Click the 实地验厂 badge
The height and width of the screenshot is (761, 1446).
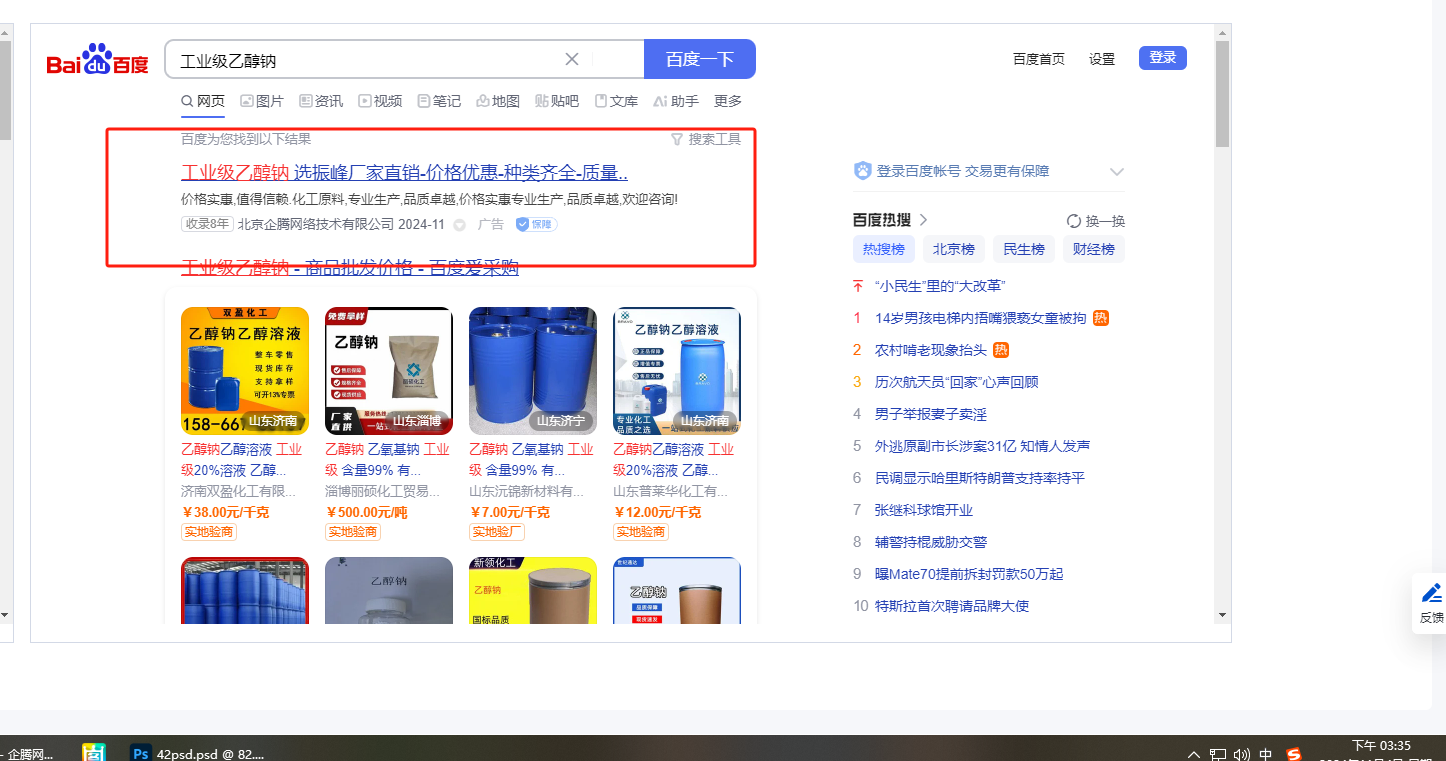pyautogui.click(x=497, y=532)
